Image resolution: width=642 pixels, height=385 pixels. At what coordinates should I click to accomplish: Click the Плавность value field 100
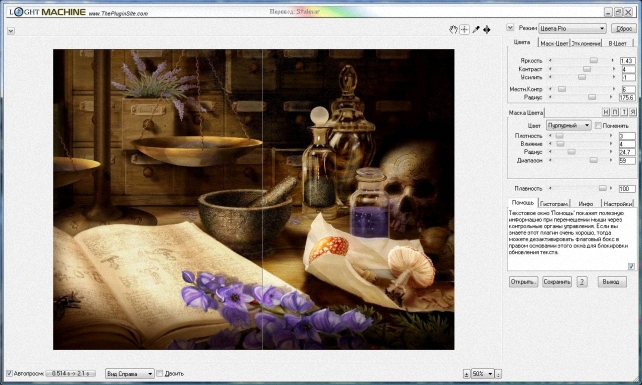pos(627,189)
